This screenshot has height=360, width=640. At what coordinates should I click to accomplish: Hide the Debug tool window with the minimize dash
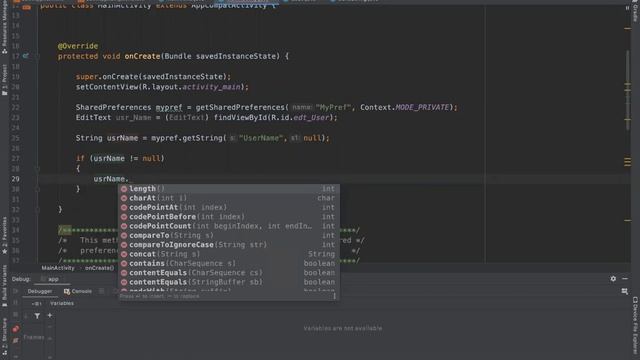click(625, 279)
